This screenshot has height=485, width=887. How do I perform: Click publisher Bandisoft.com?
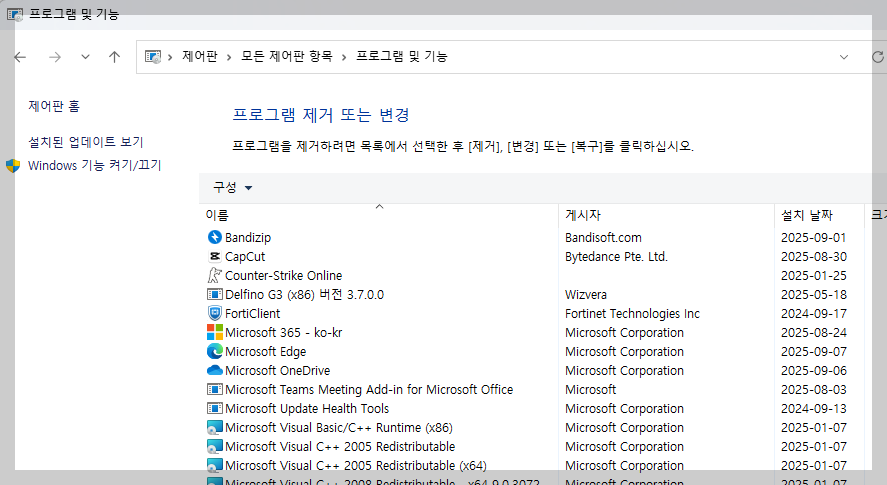(x=603, y=238)
